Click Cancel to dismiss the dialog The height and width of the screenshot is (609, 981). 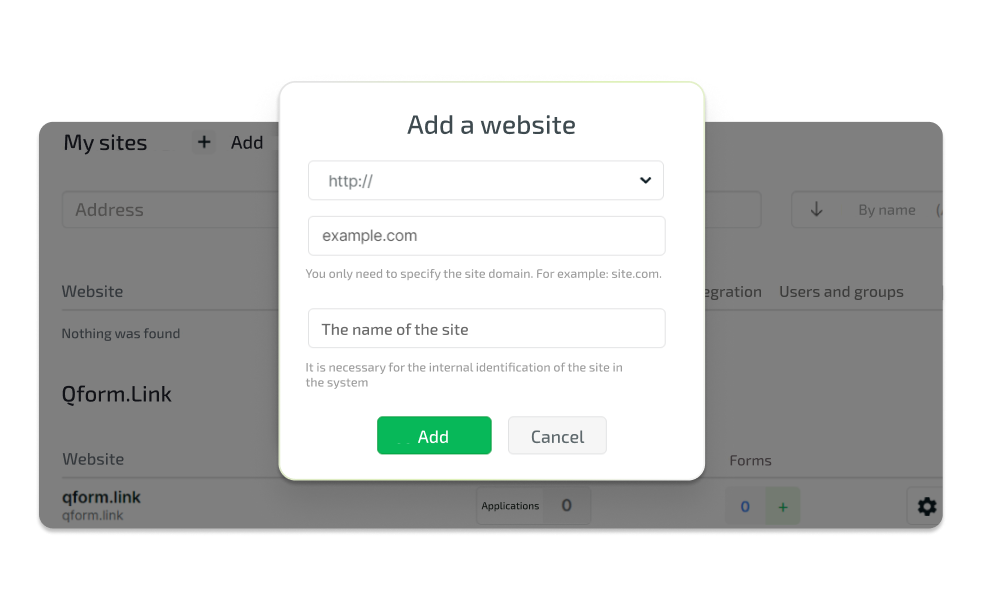pos(557,436)
